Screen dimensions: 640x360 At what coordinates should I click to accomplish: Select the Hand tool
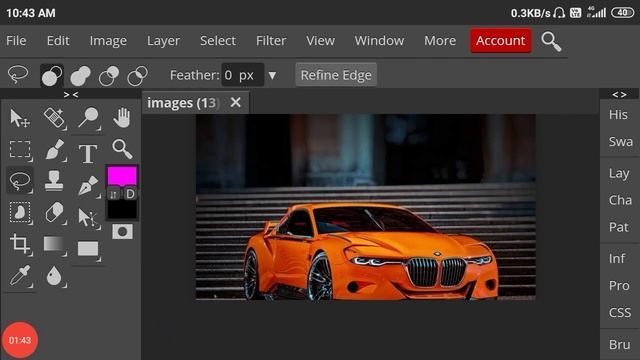tap(122, 118)
